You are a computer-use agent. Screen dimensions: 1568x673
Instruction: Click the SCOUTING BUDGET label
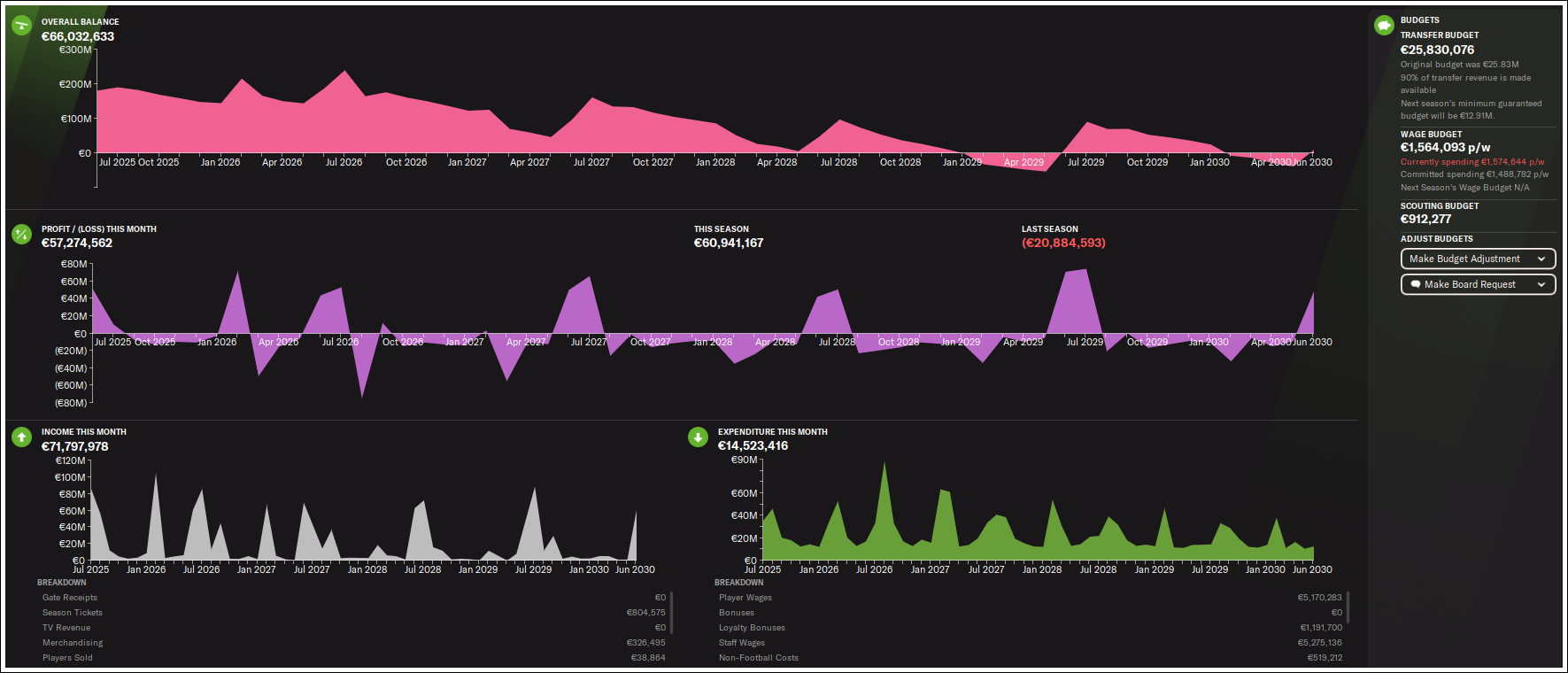click(x=1440, y=206)
